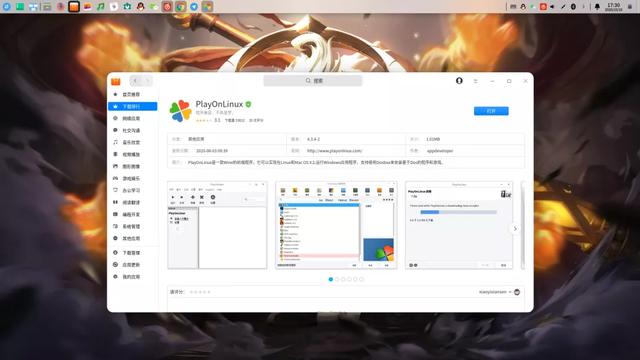Viewport: 640px width, 360px height.
Task: Open the keyboard icon in system tray
Action: 513,7
